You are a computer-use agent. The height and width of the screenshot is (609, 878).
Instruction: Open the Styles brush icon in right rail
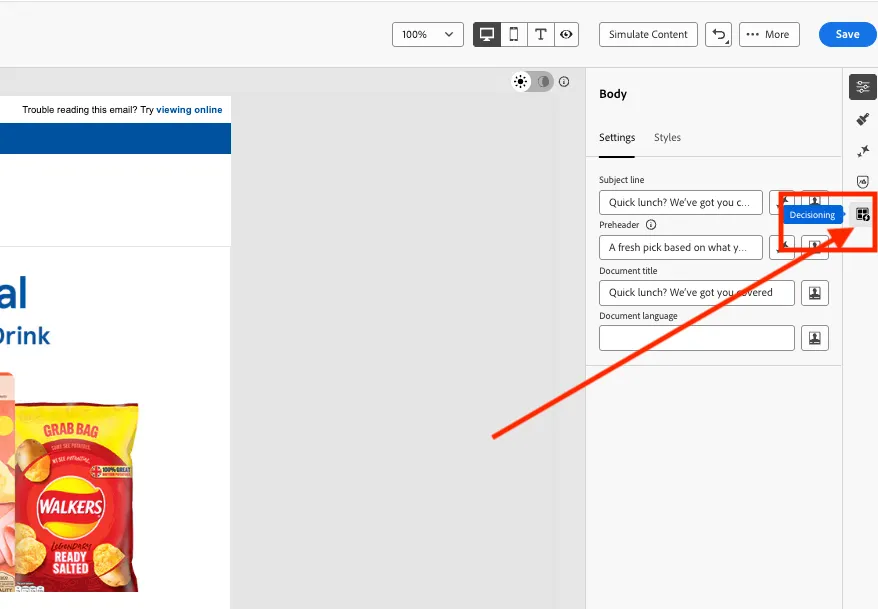(x=862, y=119)
